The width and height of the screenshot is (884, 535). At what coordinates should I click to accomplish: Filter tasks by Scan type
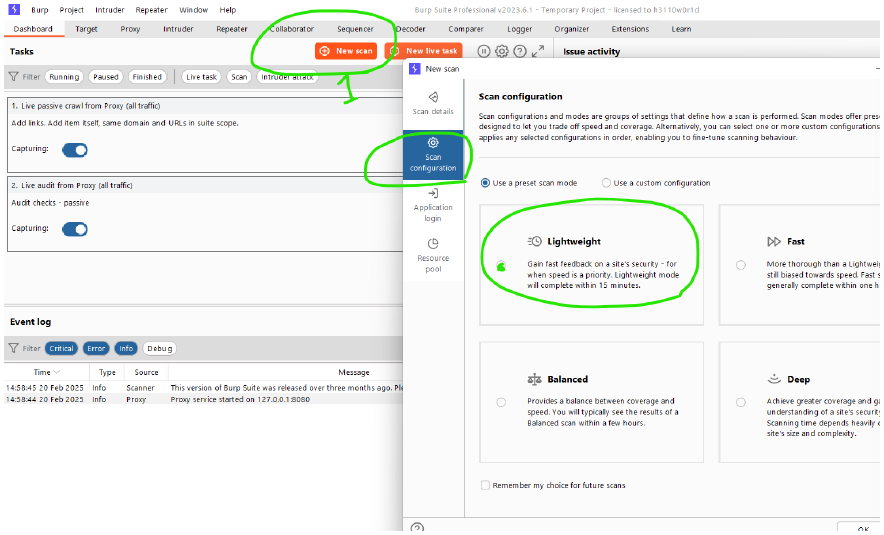tap(239, 77)
